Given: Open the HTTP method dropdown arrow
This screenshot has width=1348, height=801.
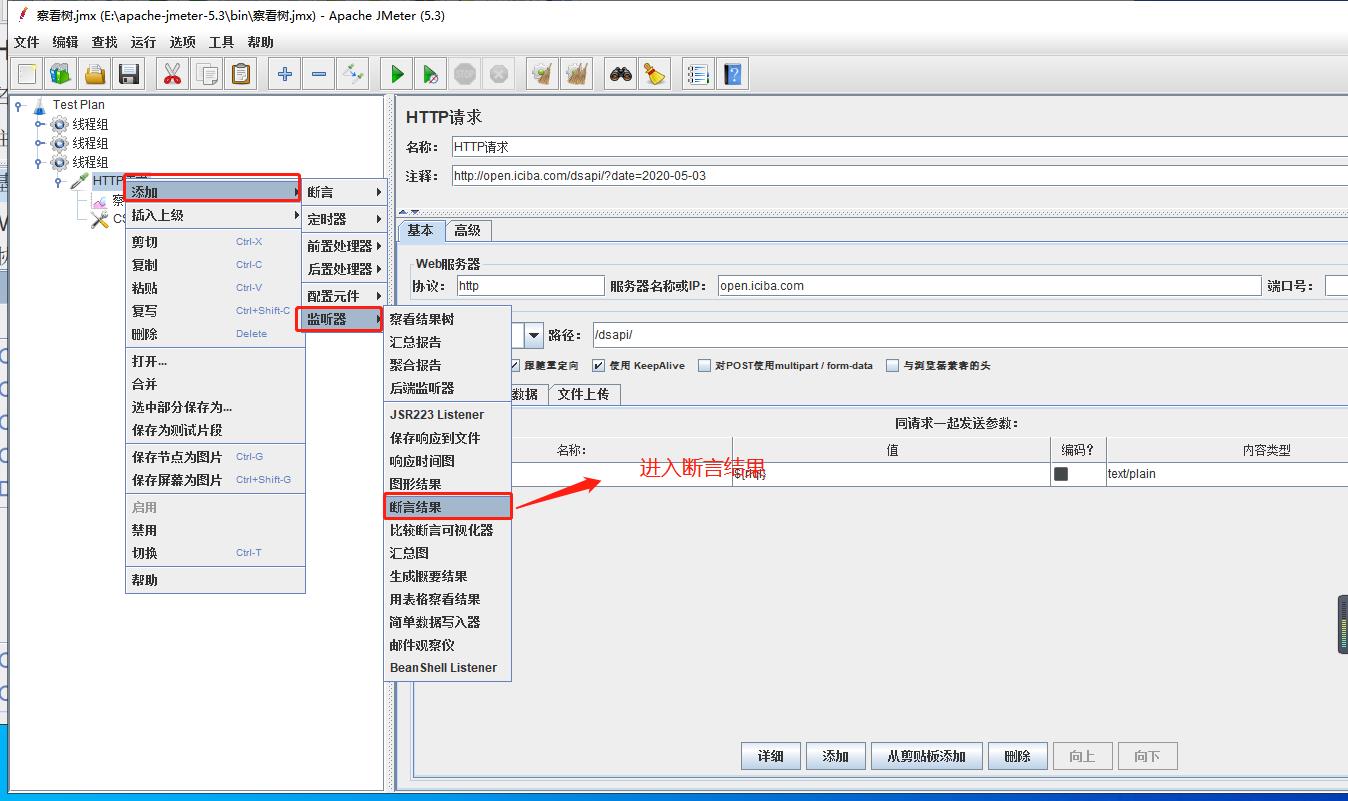Looking at the screenshot, I should click(533, 336).
